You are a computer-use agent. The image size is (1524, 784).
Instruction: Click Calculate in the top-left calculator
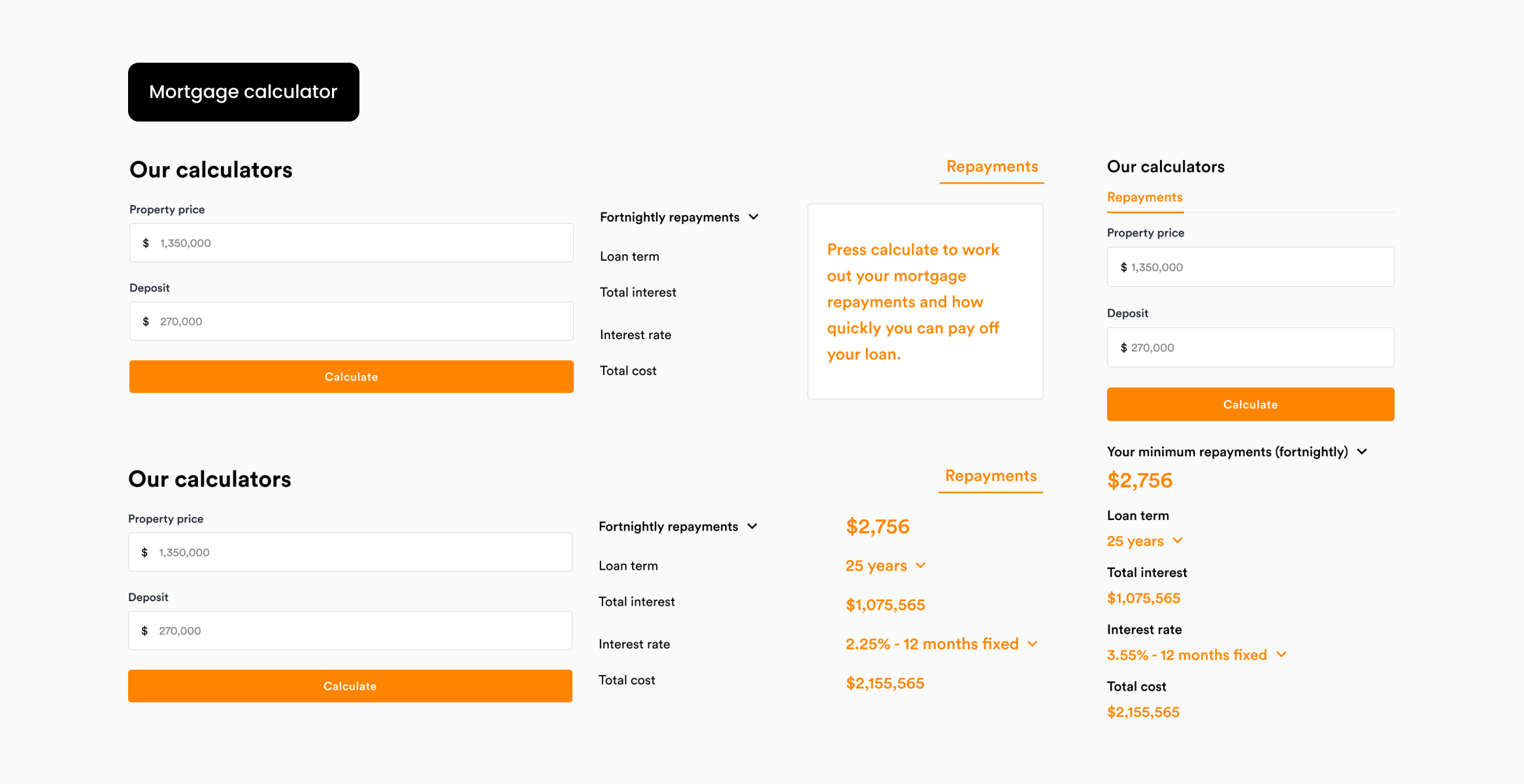tap(352, 377)
